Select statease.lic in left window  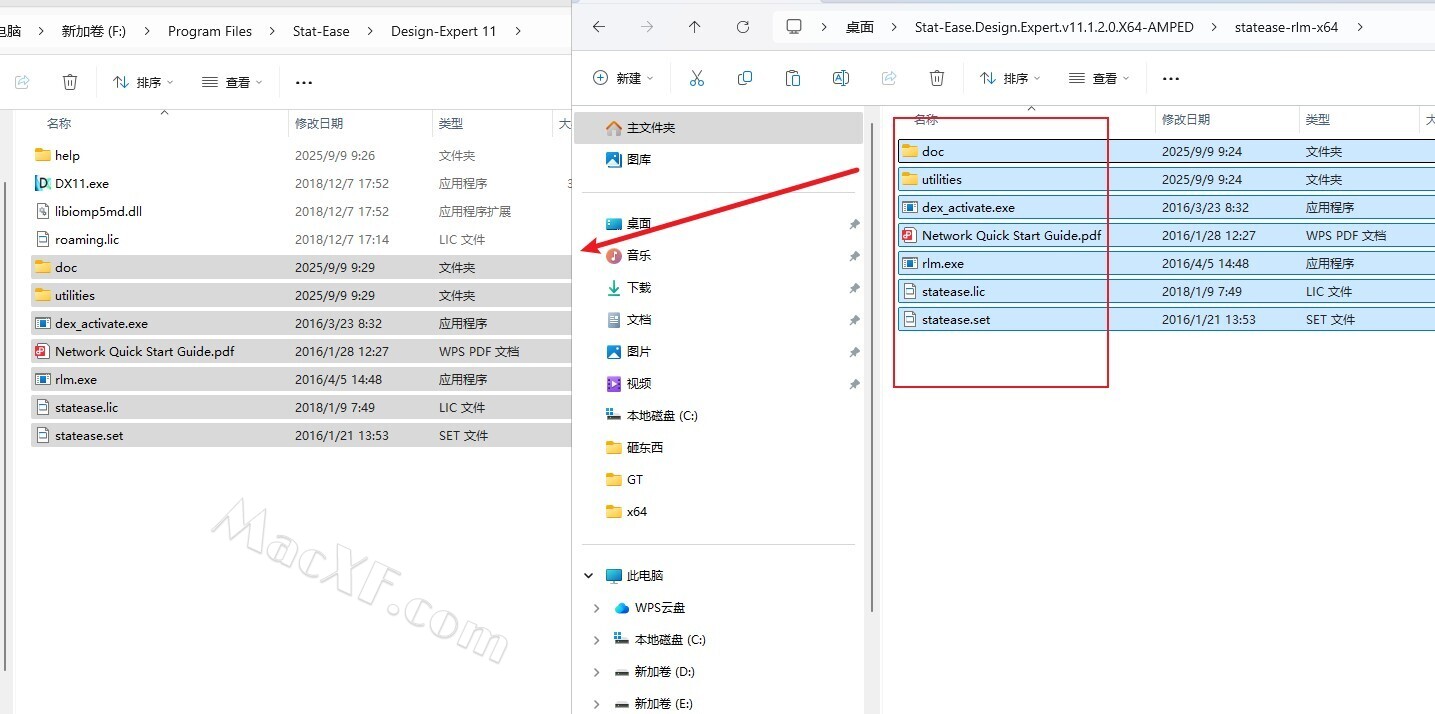[x=300, y=407]
